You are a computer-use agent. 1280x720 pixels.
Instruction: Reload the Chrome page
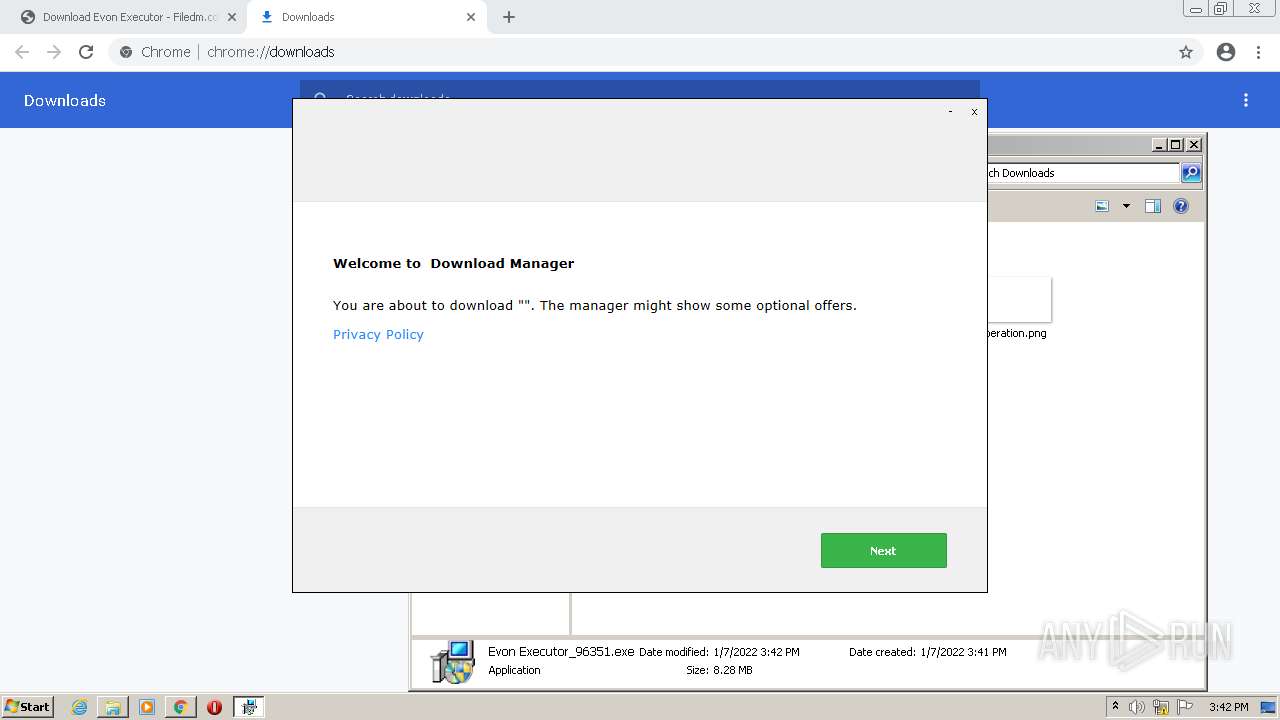pos(86,52)
